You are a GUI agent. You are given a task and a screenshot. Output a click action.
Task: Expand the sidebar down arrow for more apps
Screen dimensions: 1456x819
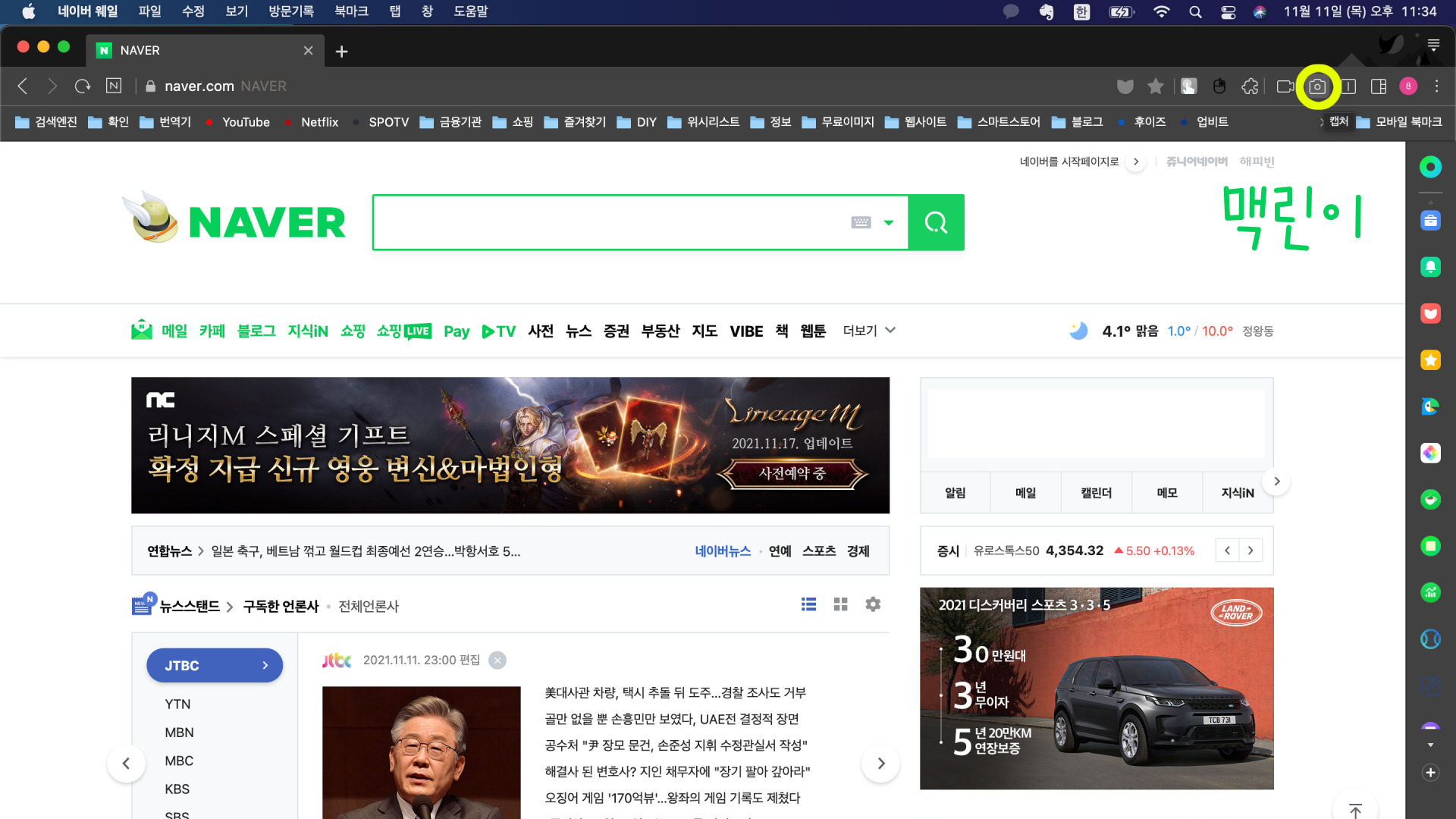pyautogui.click(x=1430, y=745)
